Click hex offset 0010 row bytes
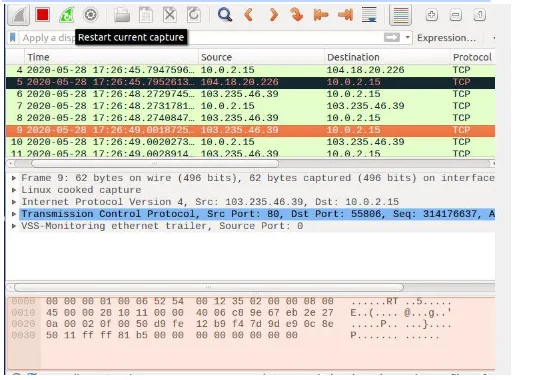This screenshot has width=539, height=380. [189, 313]
